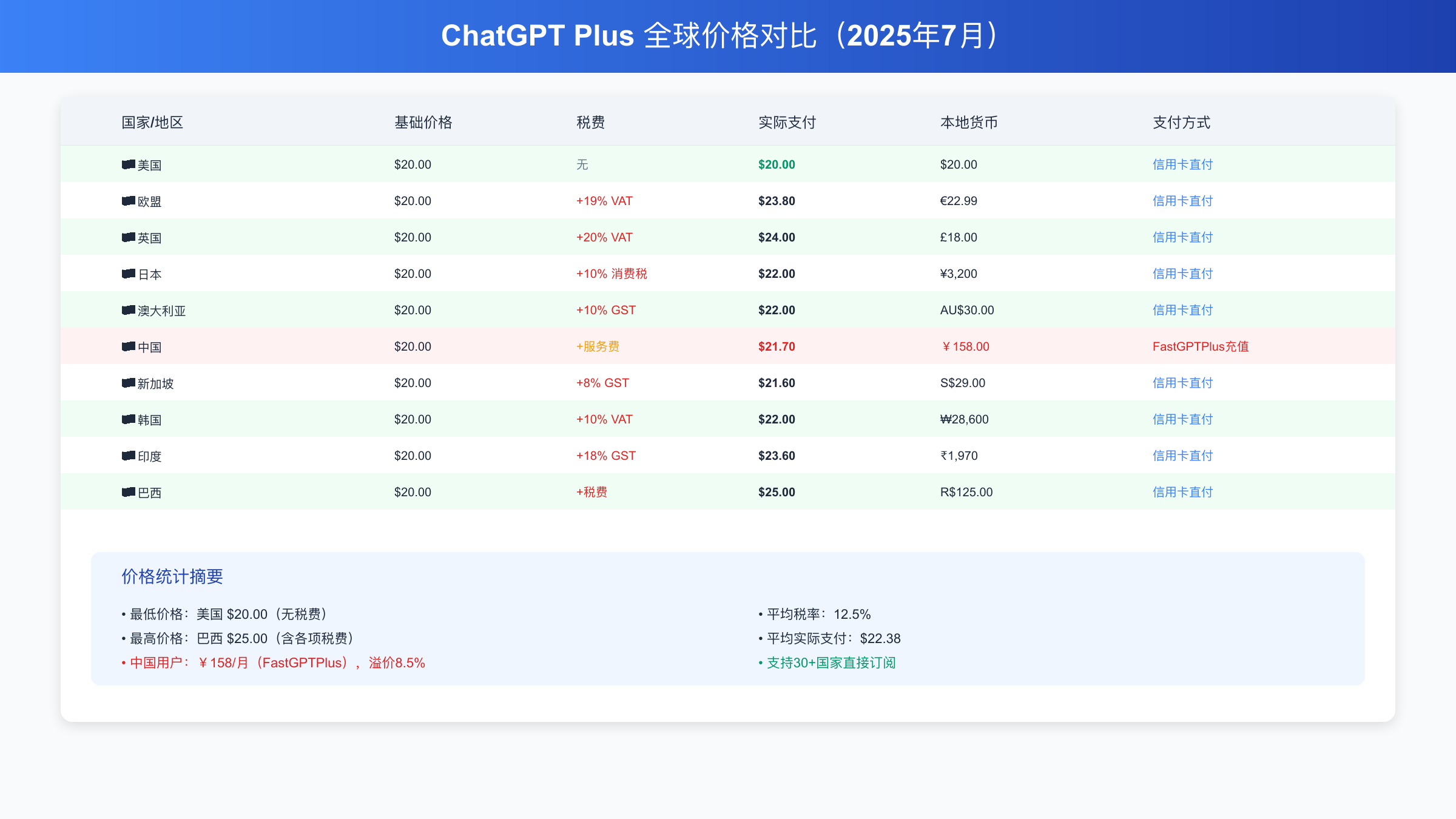Select the $21.60 actual payment cell
Image resolution: width=1456 pixels, height=819 pixels.
point(777,383)
